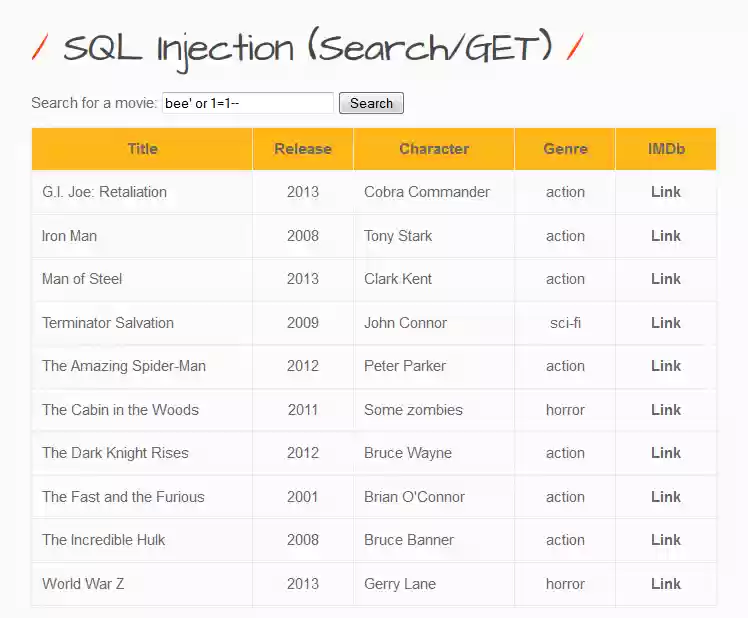Click the Title column header
Screen dimensions: 748x618
(142, 149)
